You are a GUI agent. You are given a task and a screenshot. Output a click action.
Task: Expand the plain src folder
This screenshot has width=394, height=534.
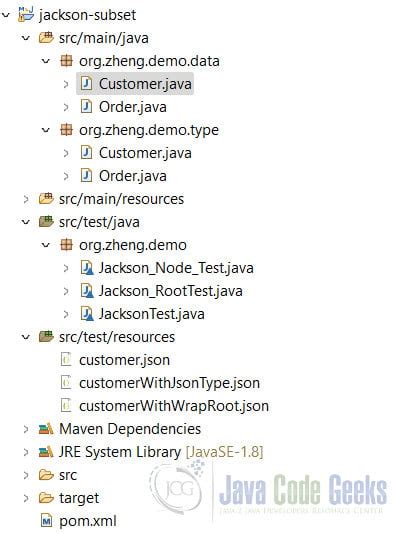click(26, 475)
